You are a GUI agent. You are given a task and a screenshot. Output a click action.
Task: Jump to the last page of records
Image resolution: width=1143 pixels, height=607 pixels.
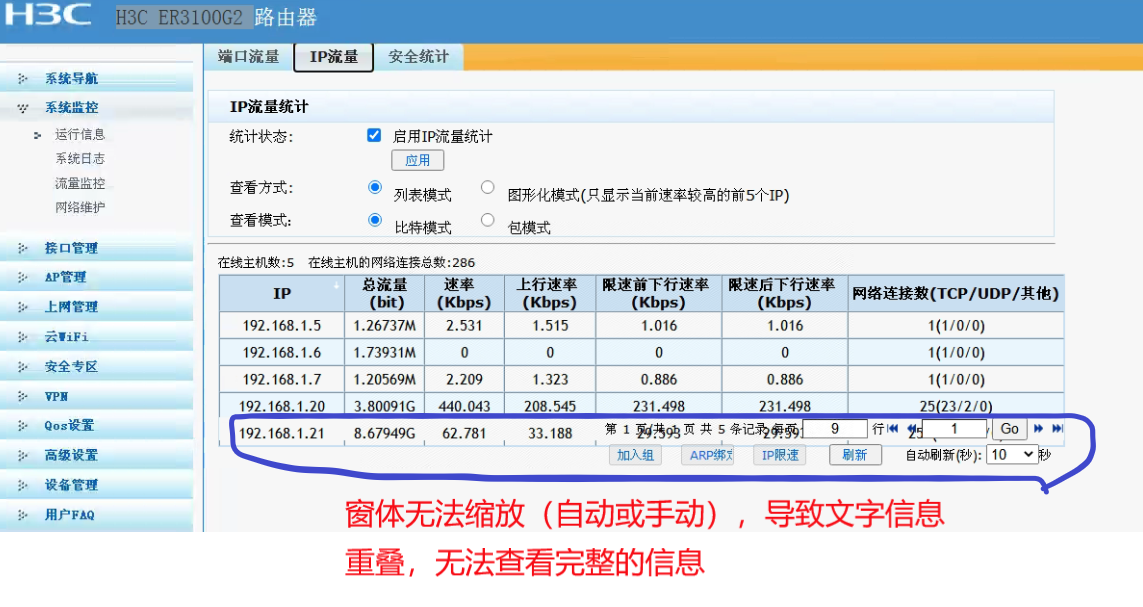1057,428
